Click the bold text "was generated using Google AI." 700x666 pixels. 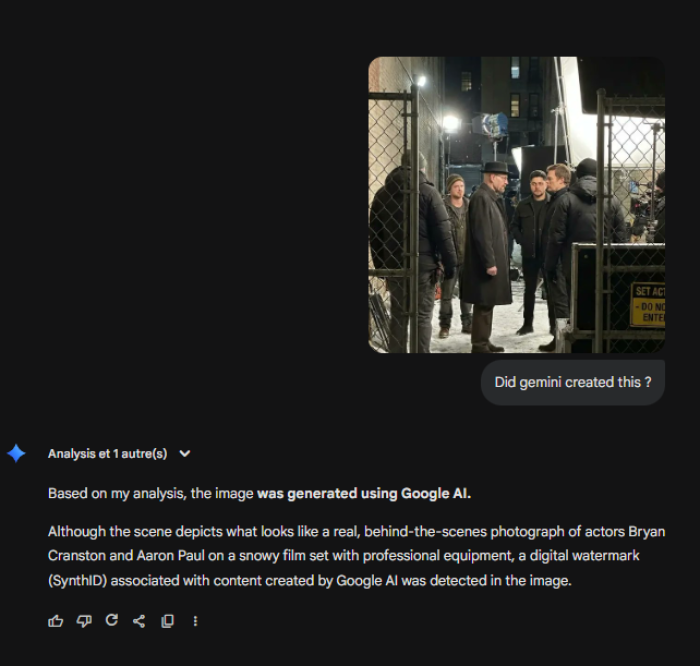pos(364,493)
